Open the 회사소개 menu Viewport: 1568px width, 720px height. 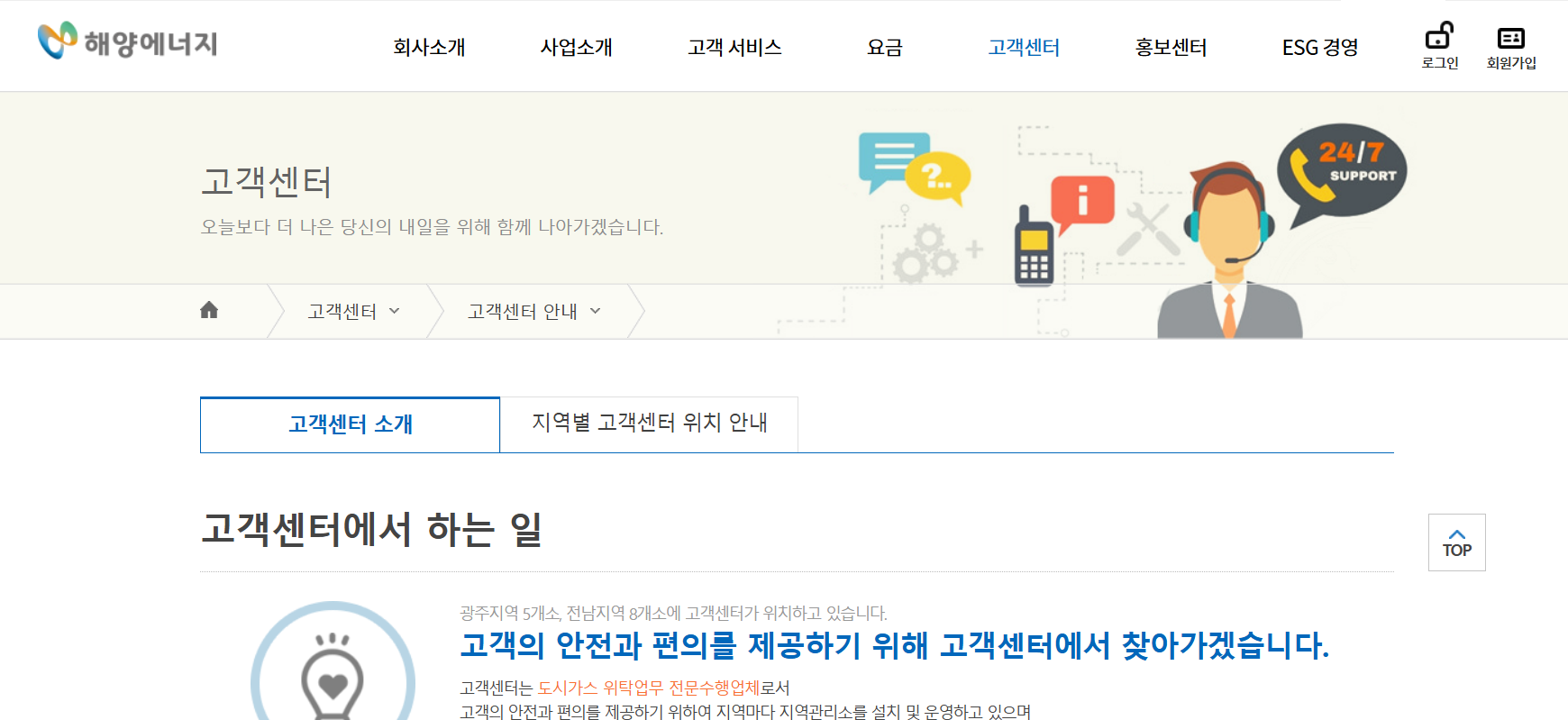pos(429,47)
